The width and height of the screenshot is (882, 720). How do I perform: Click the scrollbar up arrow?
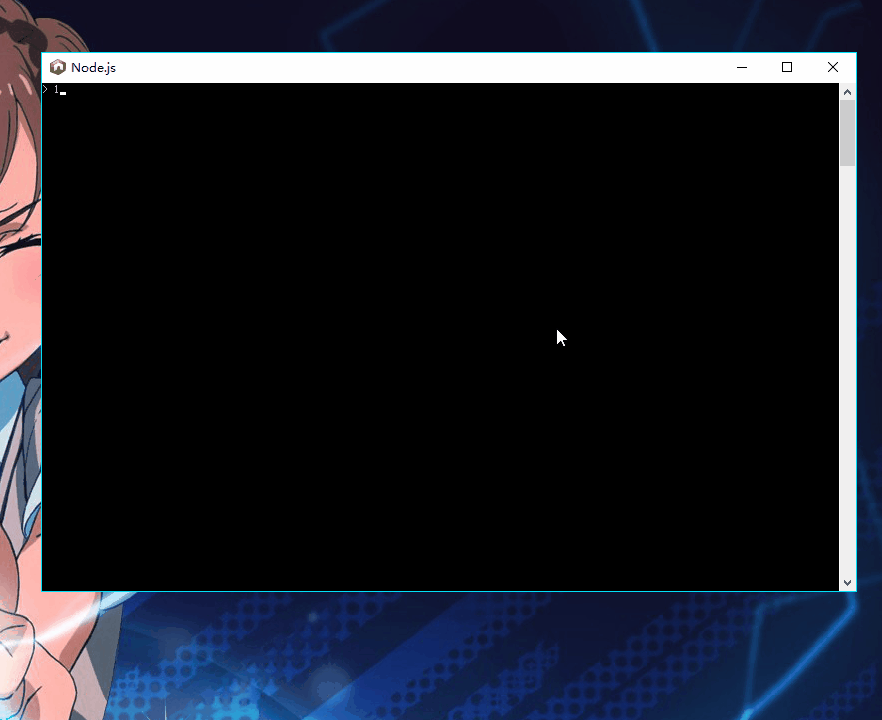pyautogui.click(x=847, y=91)
